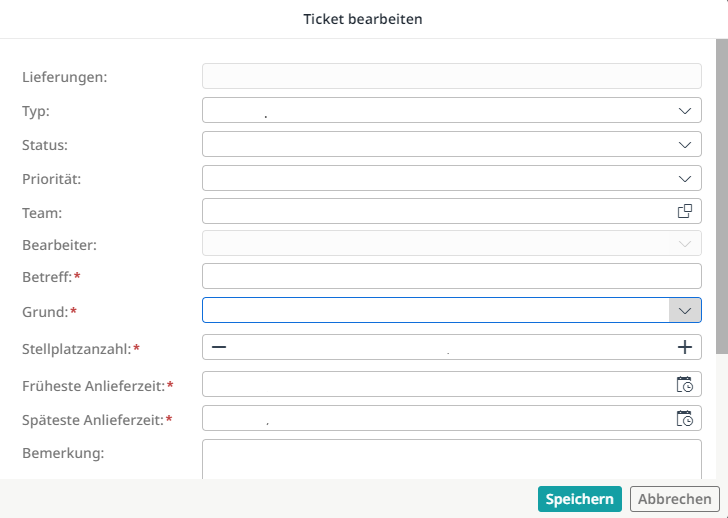Click the 'Betreff:' label
The image size is (728, 518).
[47, 277]
